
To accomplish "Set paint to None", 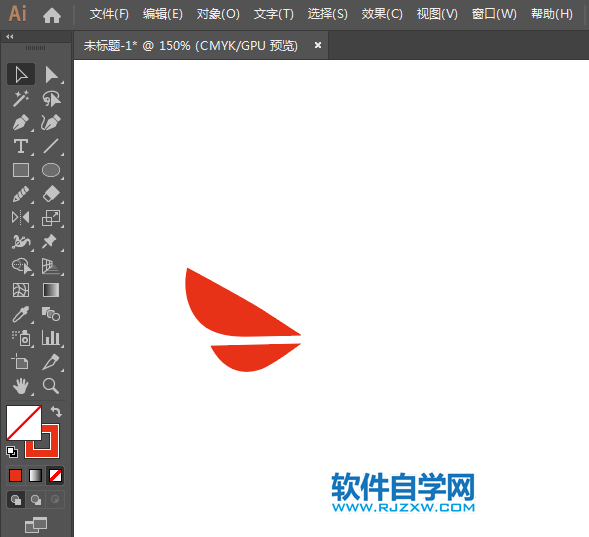I will click(55, 475).
